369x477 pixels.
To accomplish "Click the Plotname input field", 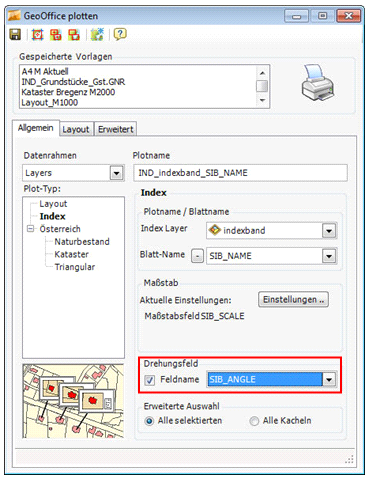I will (240, 173).
